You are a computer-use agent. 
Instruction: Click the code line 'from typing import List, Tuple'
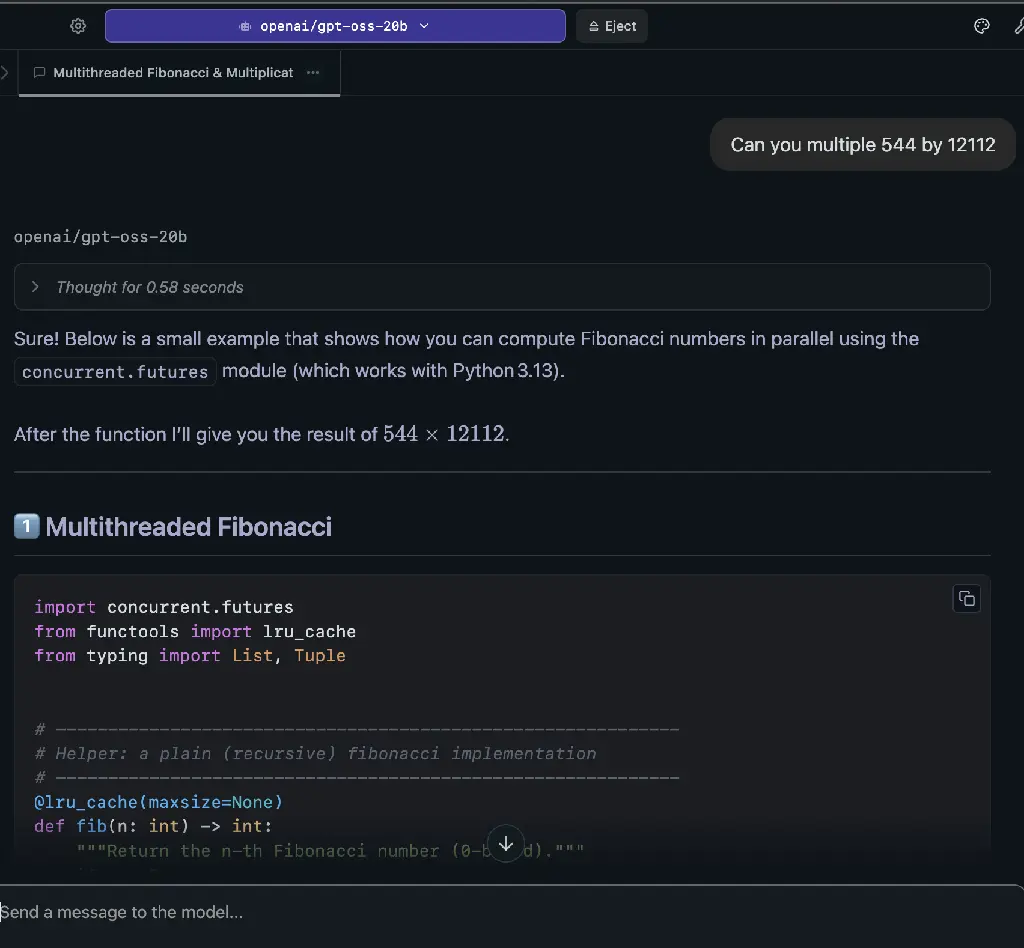[x=190, y=656]
